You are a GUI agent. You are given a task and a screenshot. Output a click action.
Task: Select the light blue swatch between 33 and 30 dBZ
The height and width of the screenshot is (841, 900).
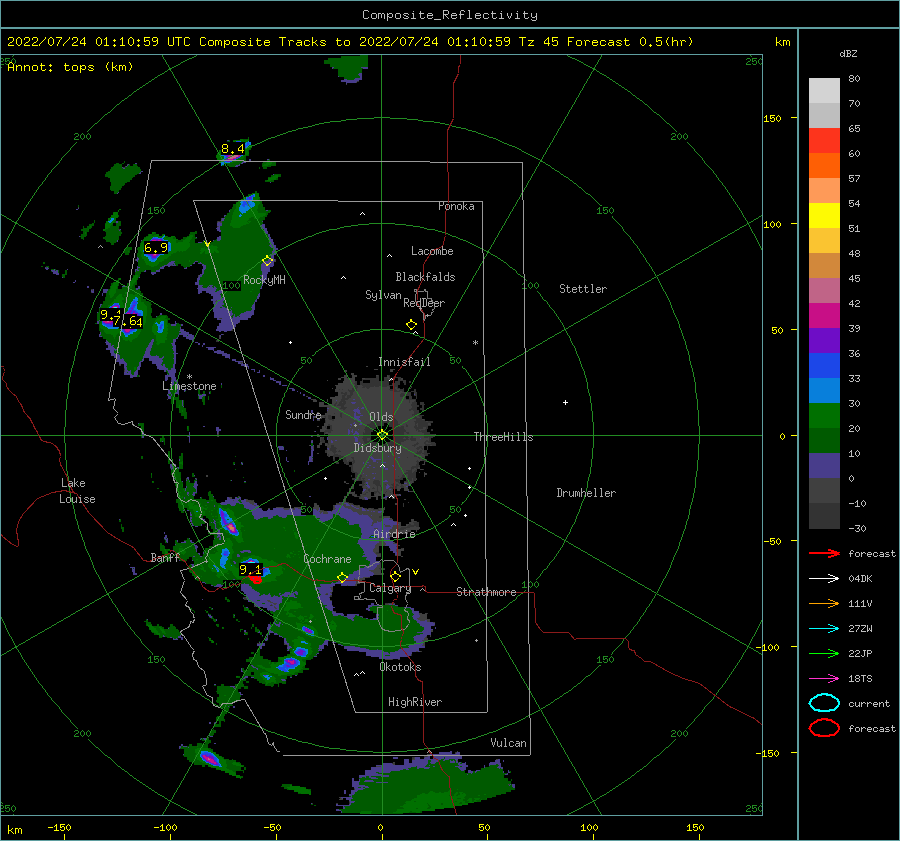coord(824,391)
